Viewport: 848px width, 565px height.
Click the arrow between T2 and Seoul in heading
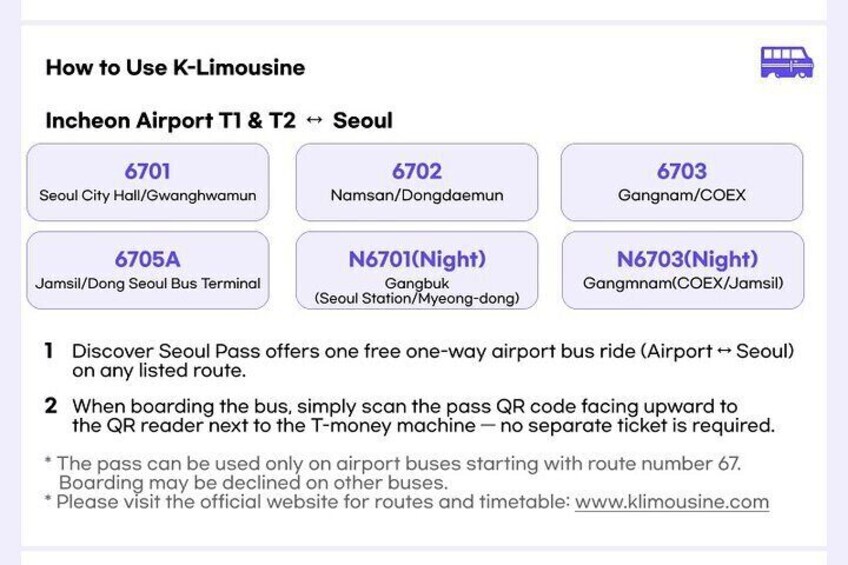(314, 121)
